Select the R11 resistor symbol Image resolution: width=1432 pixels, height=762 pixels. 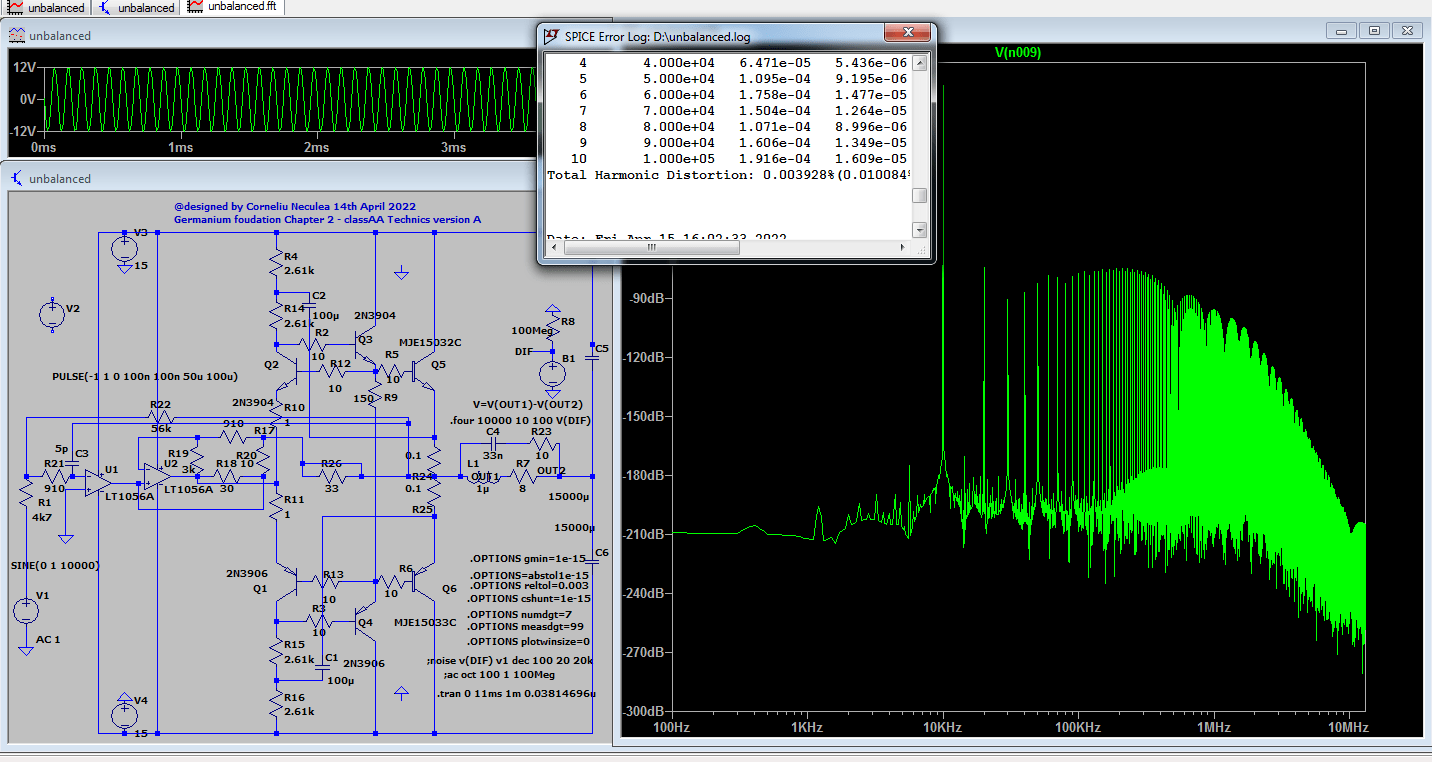[x=276, y=507]
